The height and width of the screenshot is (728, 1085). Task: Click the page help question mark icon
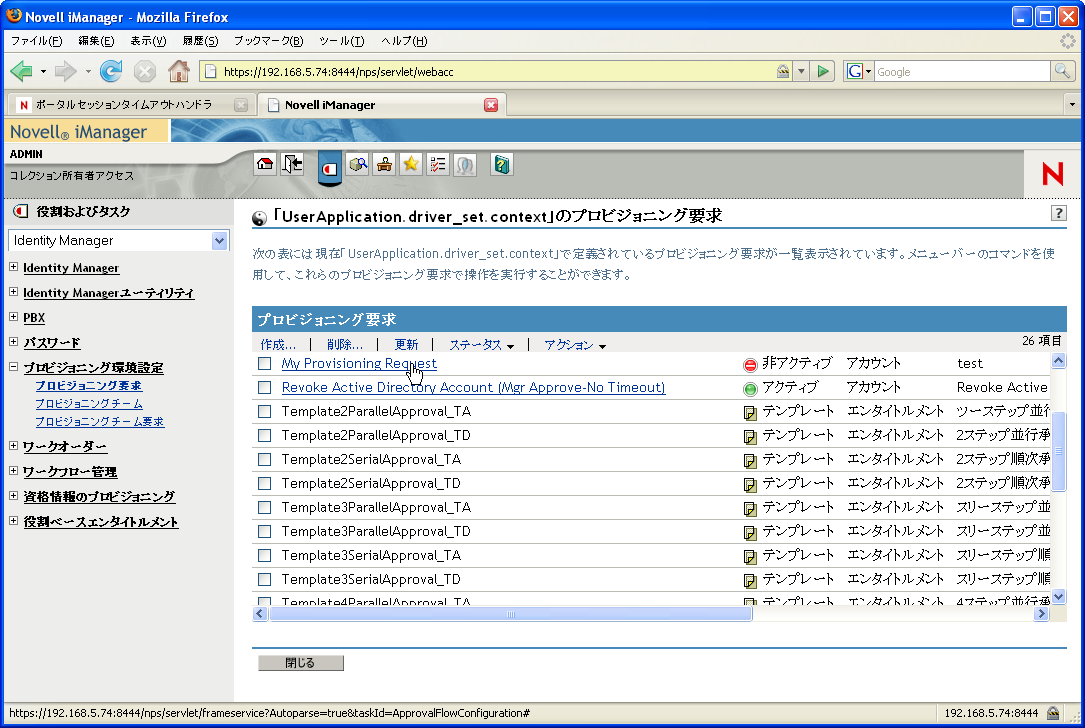(1059, 213)
